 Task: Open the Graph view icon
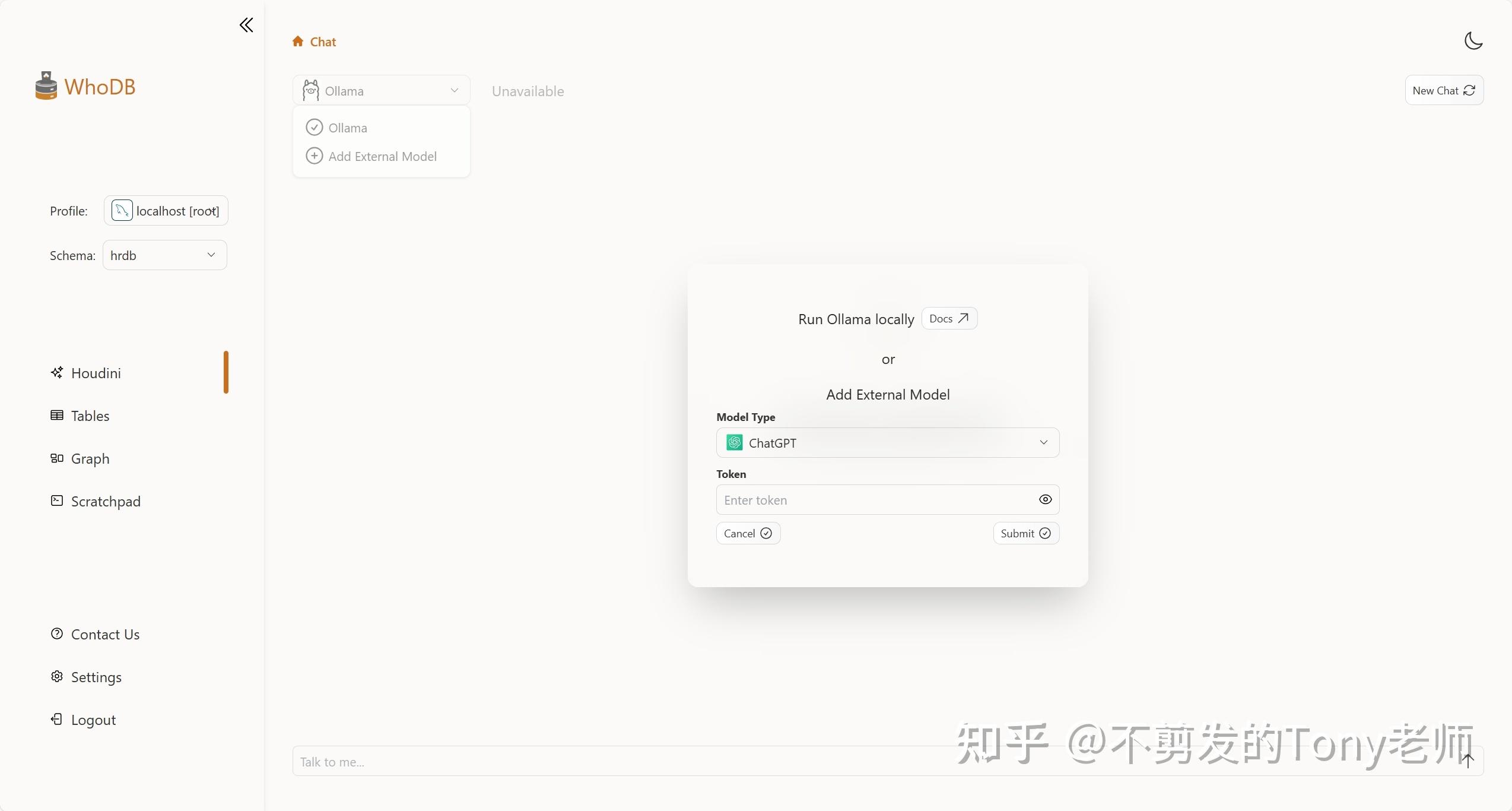click(57, 458)
